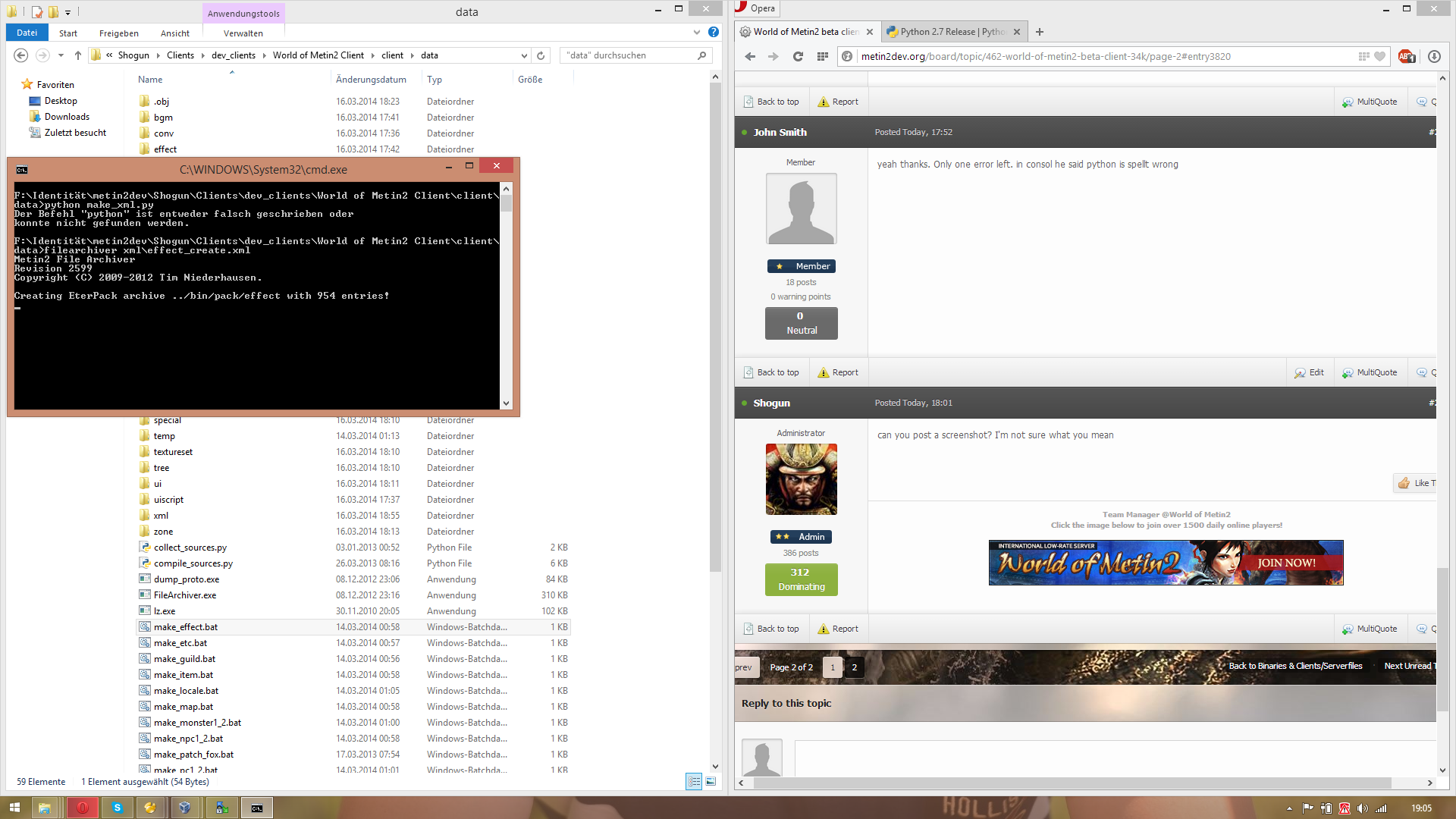1456x819 pixels.
Task: Open John Smith's profile link
Action: pos(780,132)
